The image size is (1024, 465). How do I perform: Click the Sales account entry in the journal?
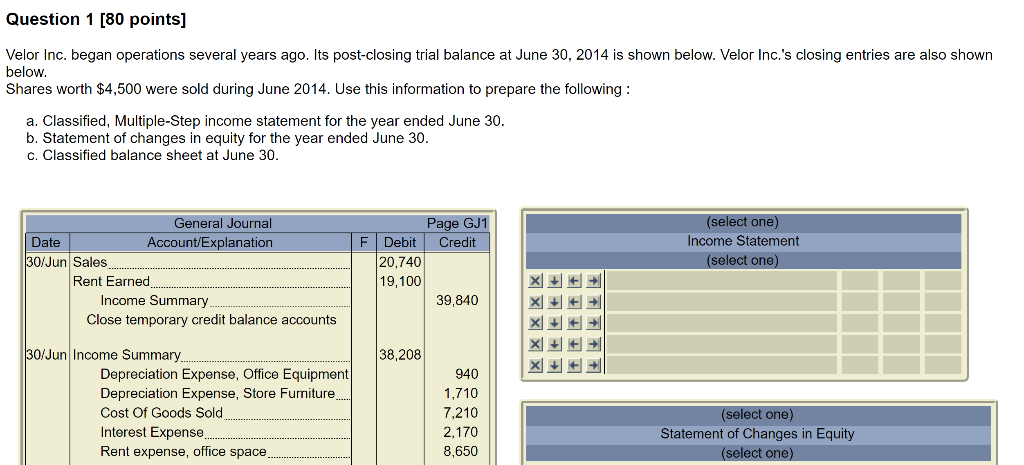click(x=89, y=263)
